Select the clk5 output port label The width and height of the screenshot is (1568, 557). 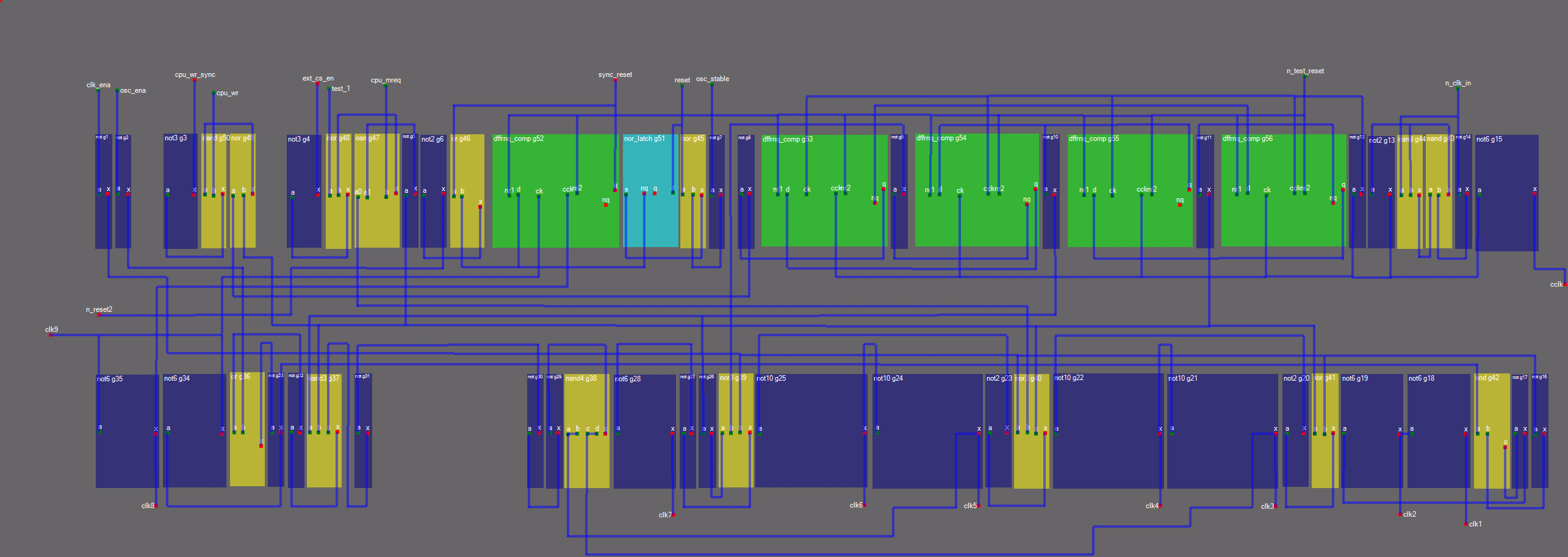coord(970,506)
